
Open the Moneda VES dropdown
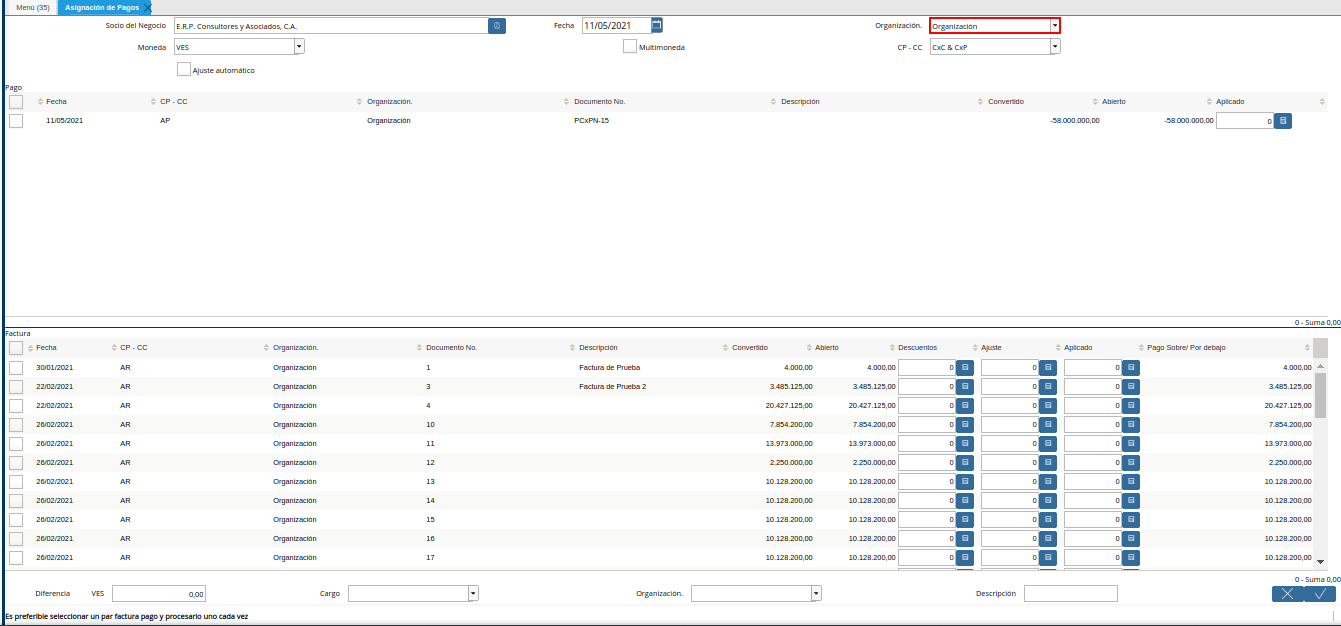pyautogui.click(x=298, y=46)
